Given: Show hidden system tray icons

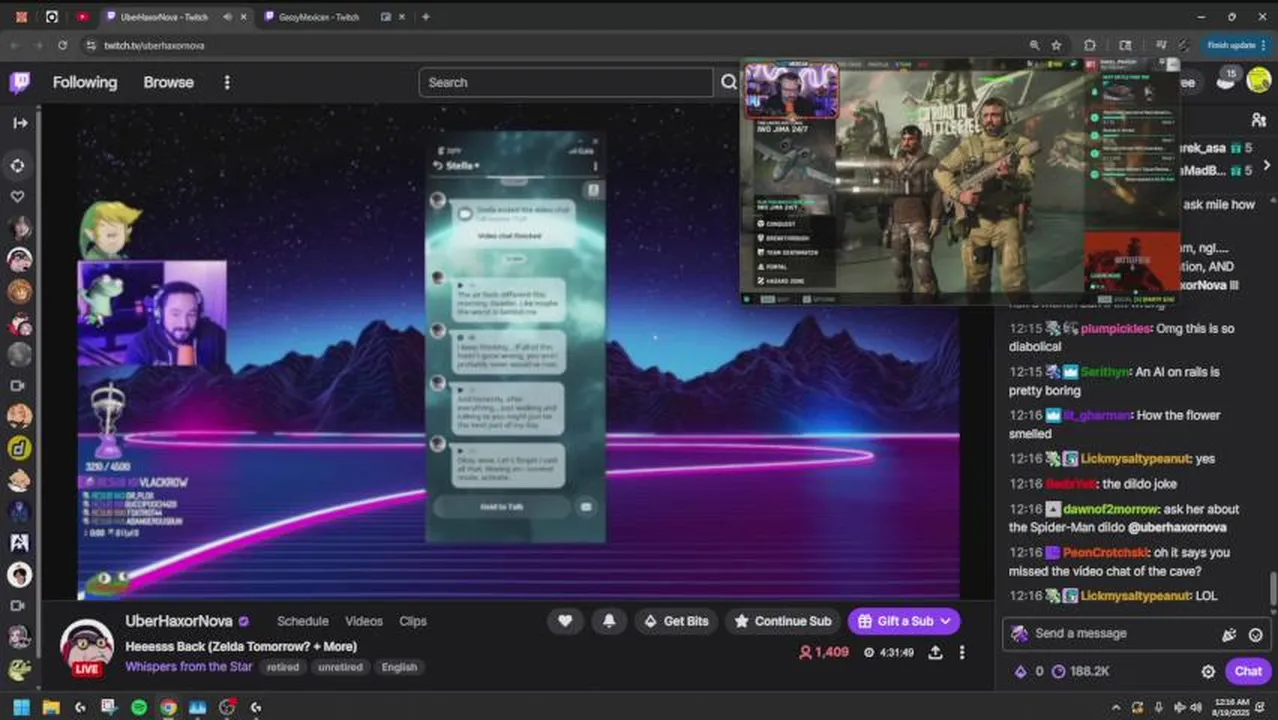Looking at the screenshot, I should click(1116, 707).
